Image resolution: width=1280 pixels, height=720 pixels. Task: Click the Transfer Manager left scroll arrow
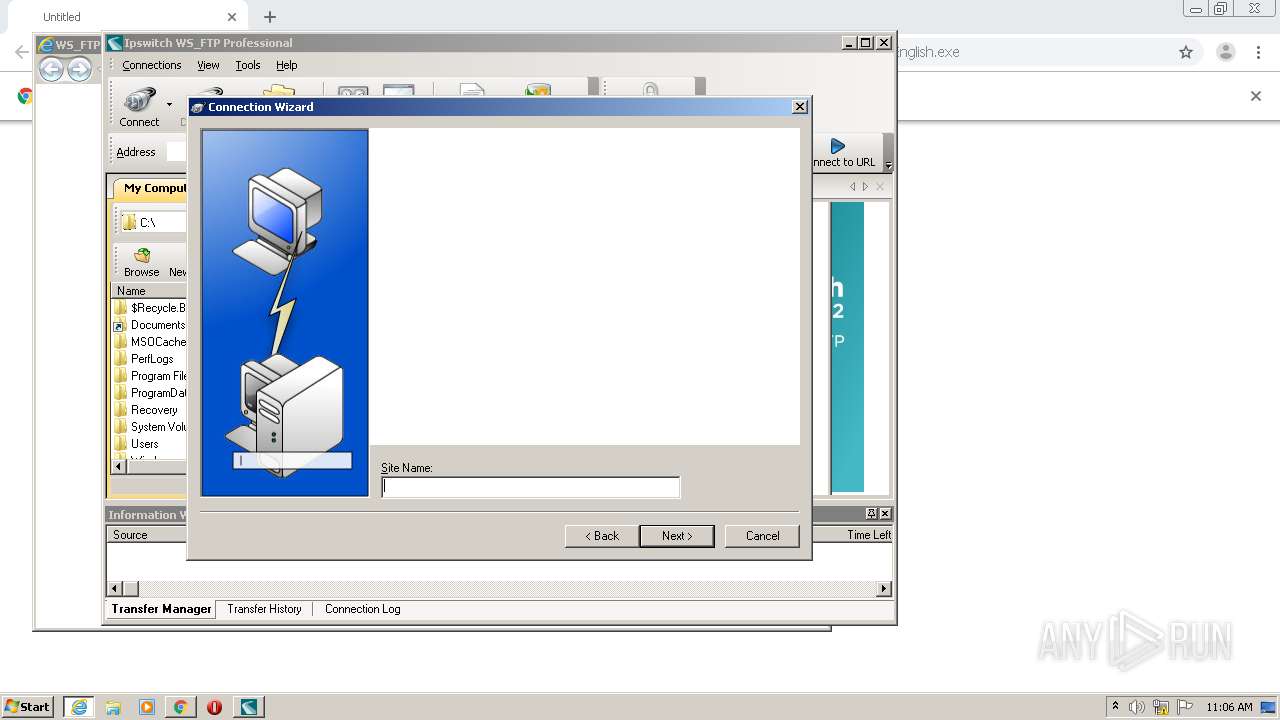[115, 589]
